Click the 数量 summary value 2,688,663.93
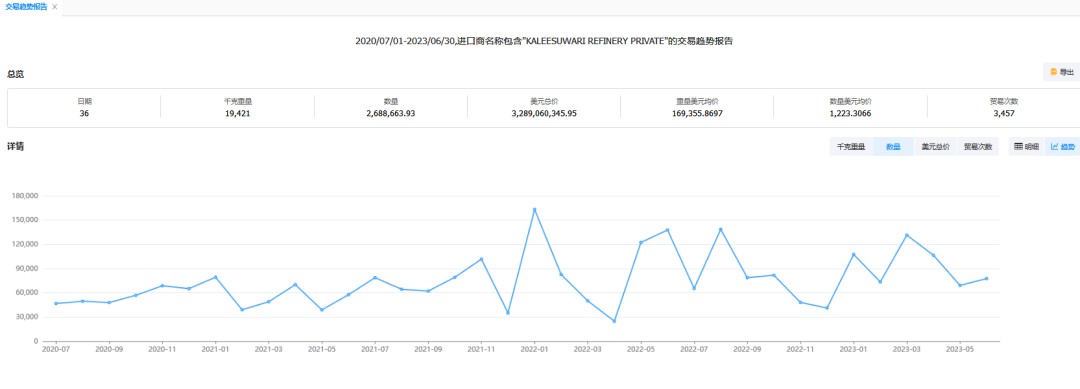This screenshot has height=389, width=1080. 391,114
